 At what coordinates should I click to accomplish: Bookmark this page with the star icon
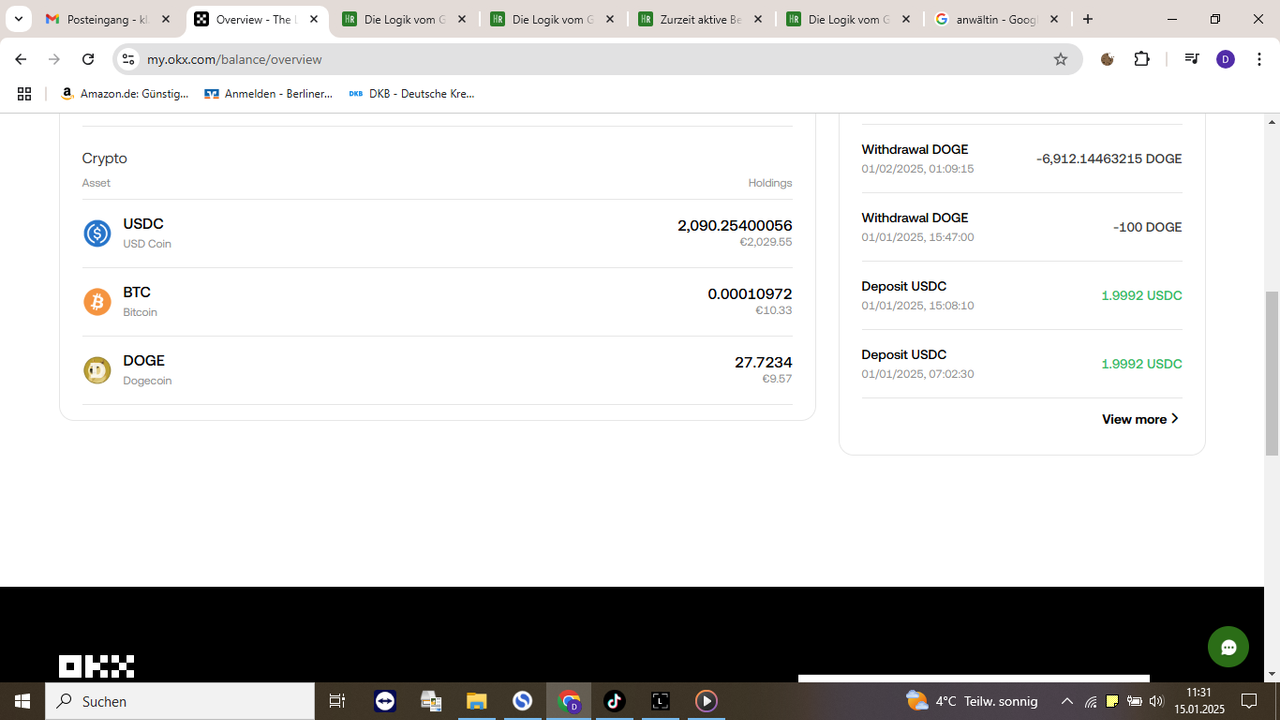click(1061, 59)
